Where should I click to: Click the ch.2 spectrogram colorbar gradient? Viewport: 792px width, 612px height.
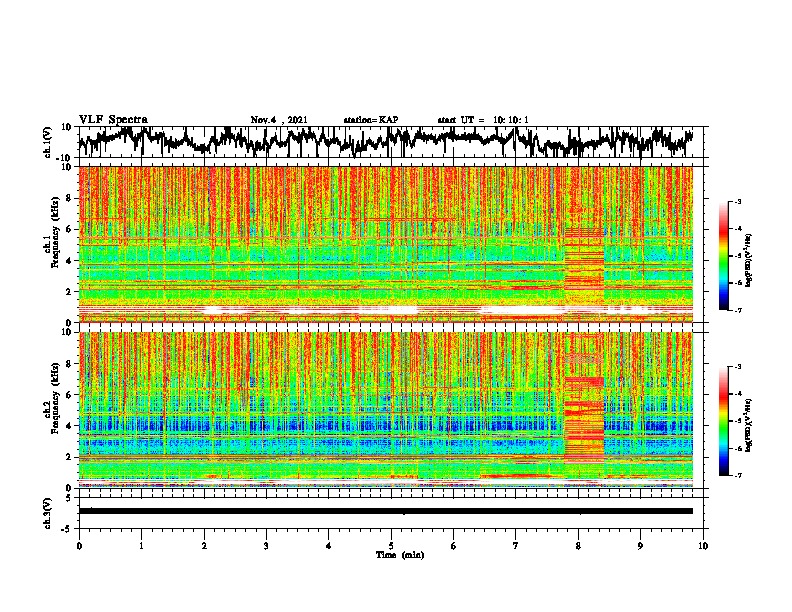click(723, 421)
